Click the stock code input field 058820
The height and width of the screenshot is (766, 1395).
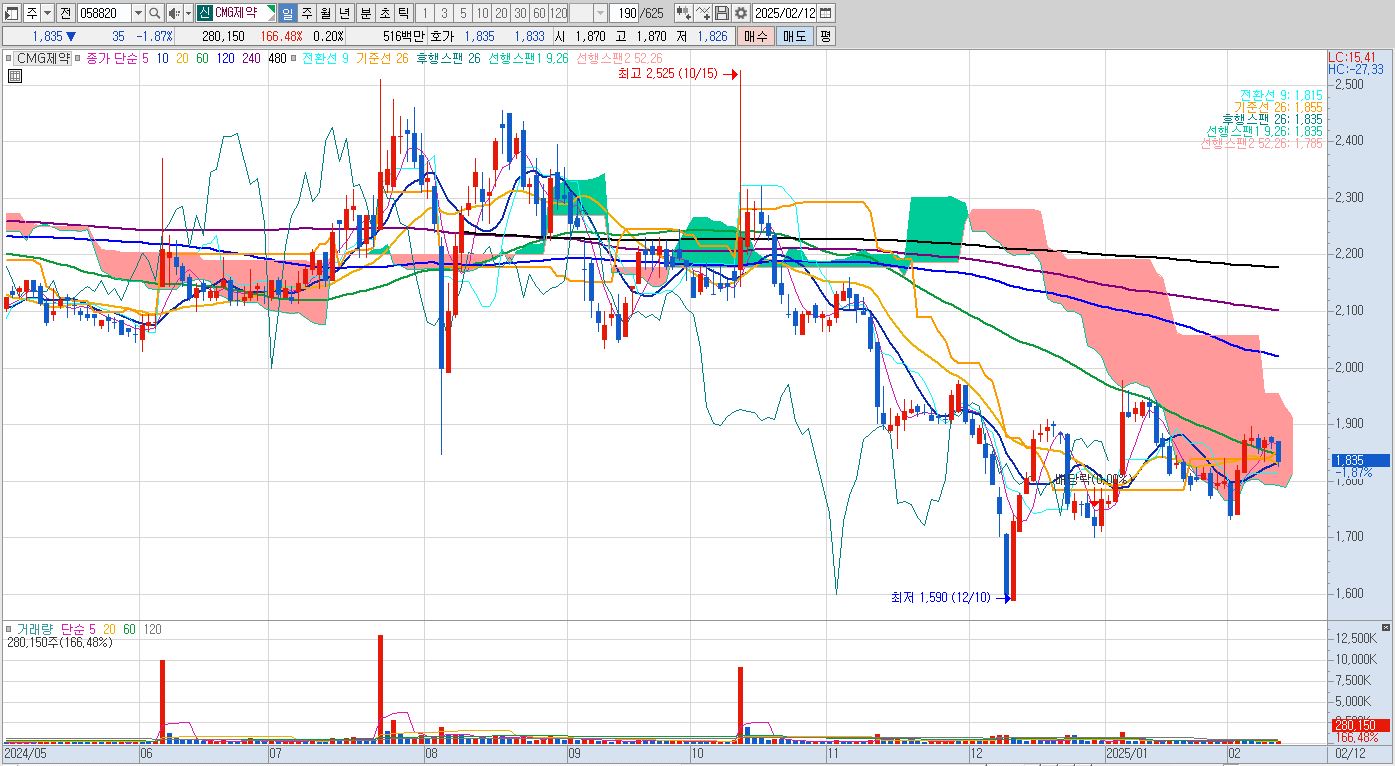coord(104,13)
